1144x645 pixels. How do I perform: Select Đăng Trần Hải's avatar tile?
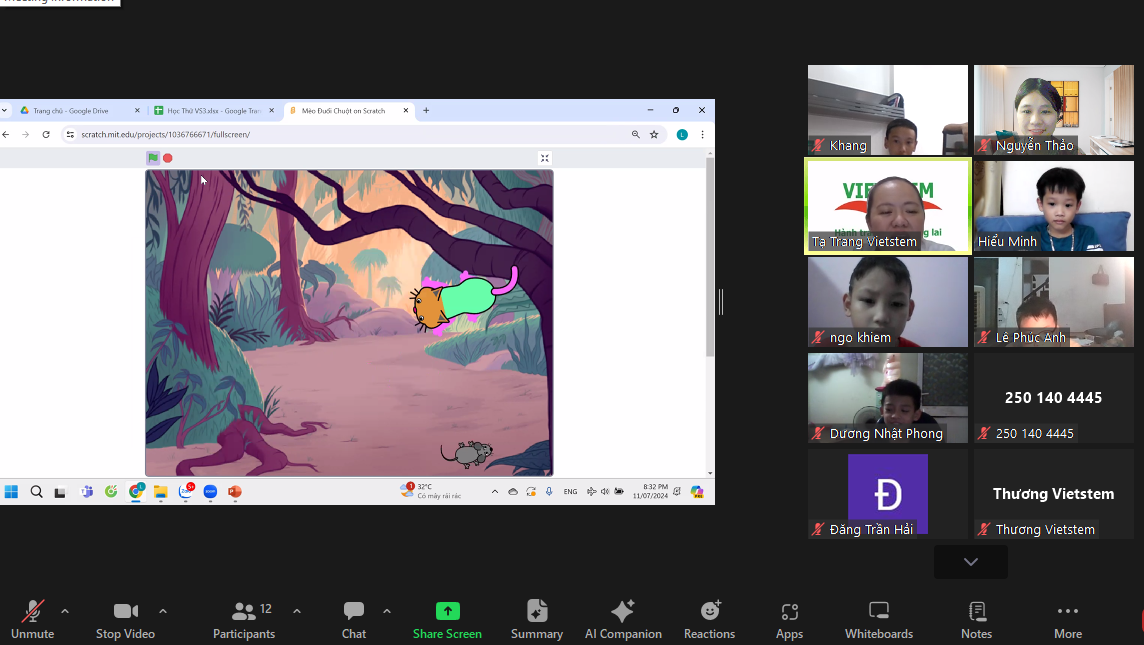pos(888,494)
